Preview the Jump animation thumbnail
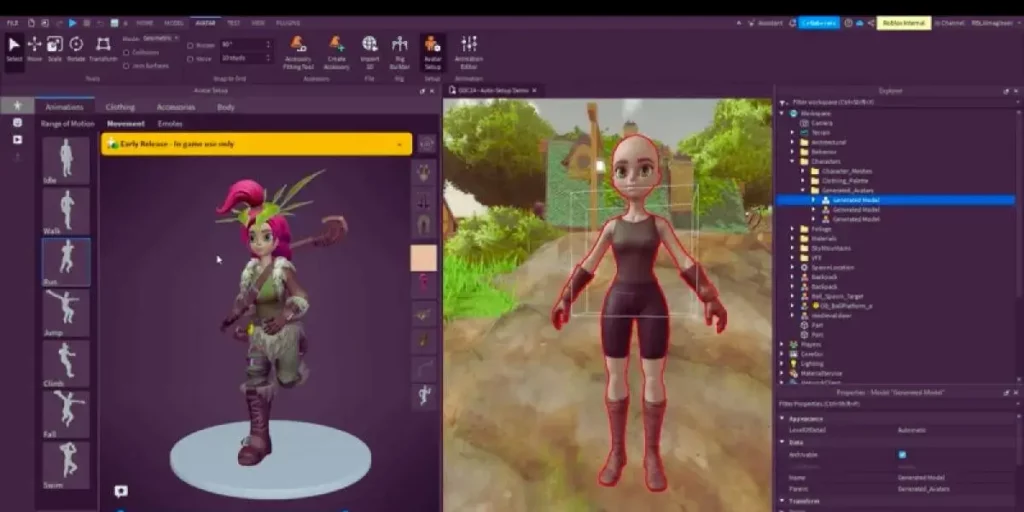The height and width of the screenshot is (512, 1024). [66, 313]
